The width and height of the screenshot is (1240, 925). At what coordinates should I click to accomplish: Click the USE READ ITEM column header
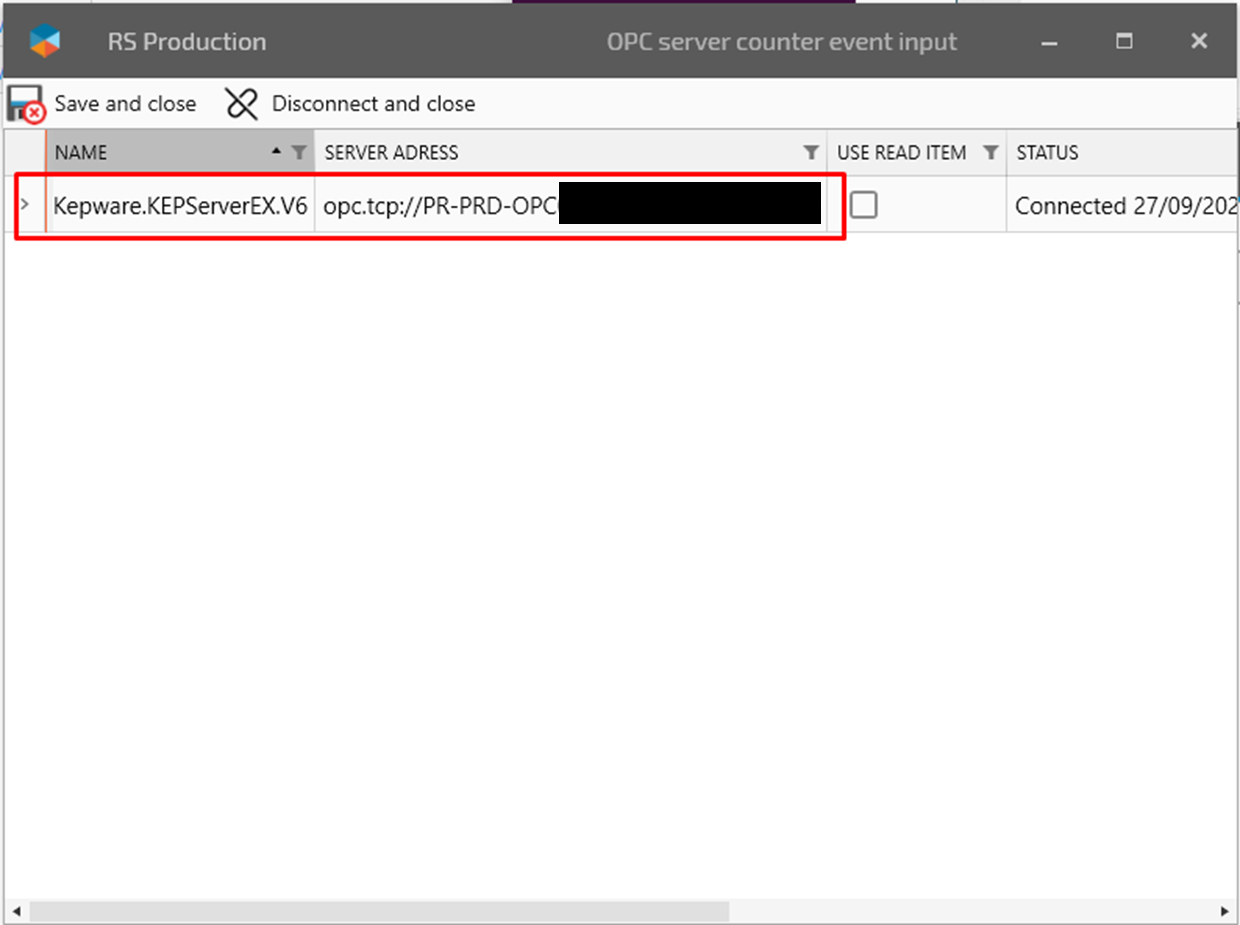pyautogui.click(x=901, y=153)
